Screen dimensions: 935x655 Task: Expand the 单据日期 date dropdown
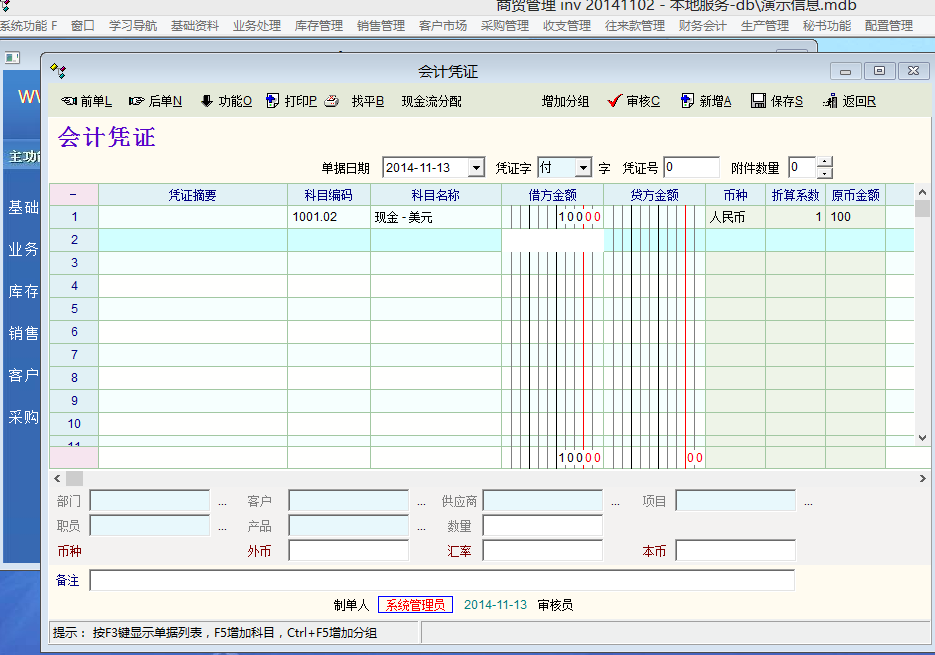475,168
